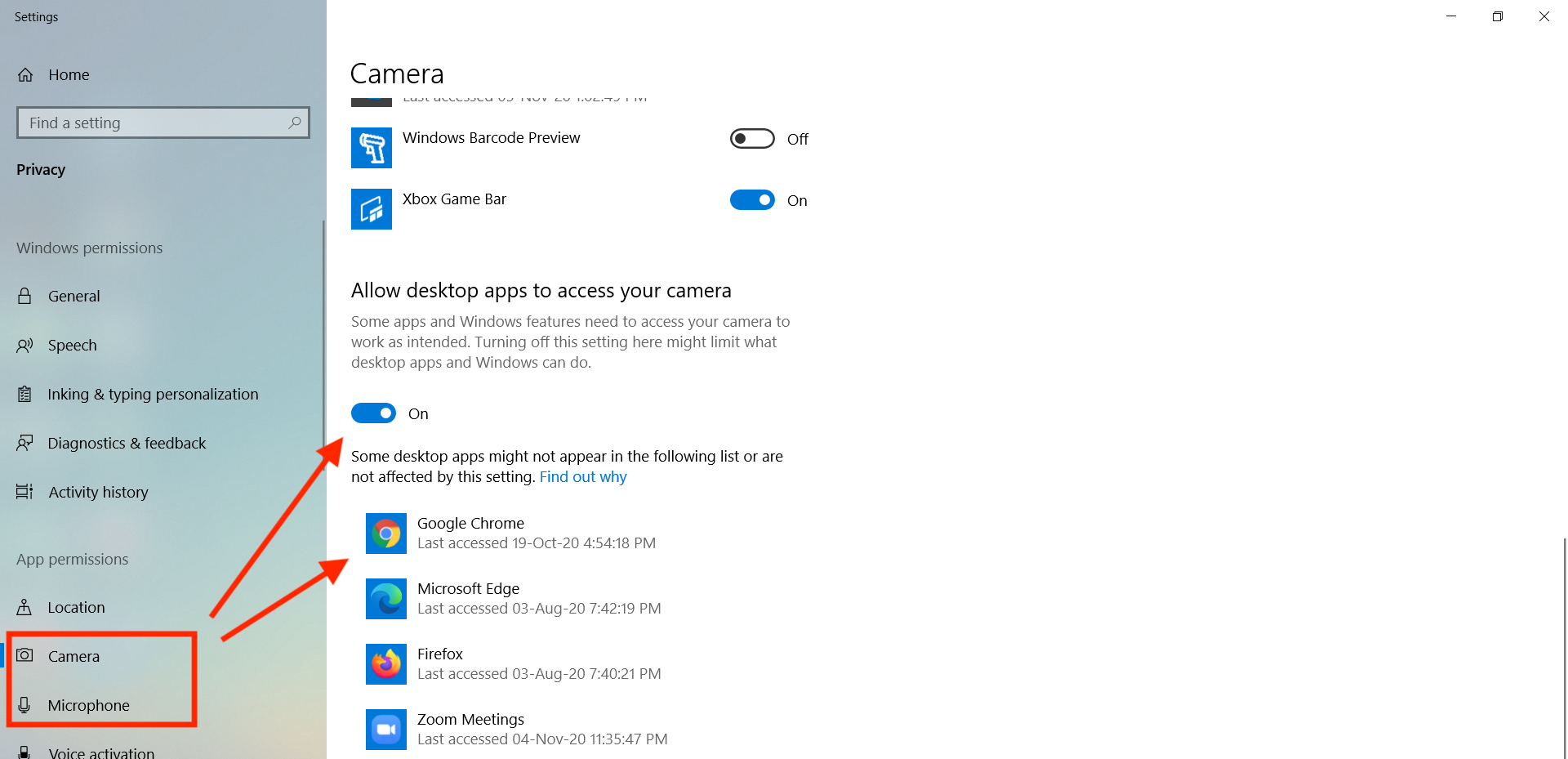The height and width of the screenshot is (759, 1568).
Task: Click the Find a setting search box
Action: [163, 123]
